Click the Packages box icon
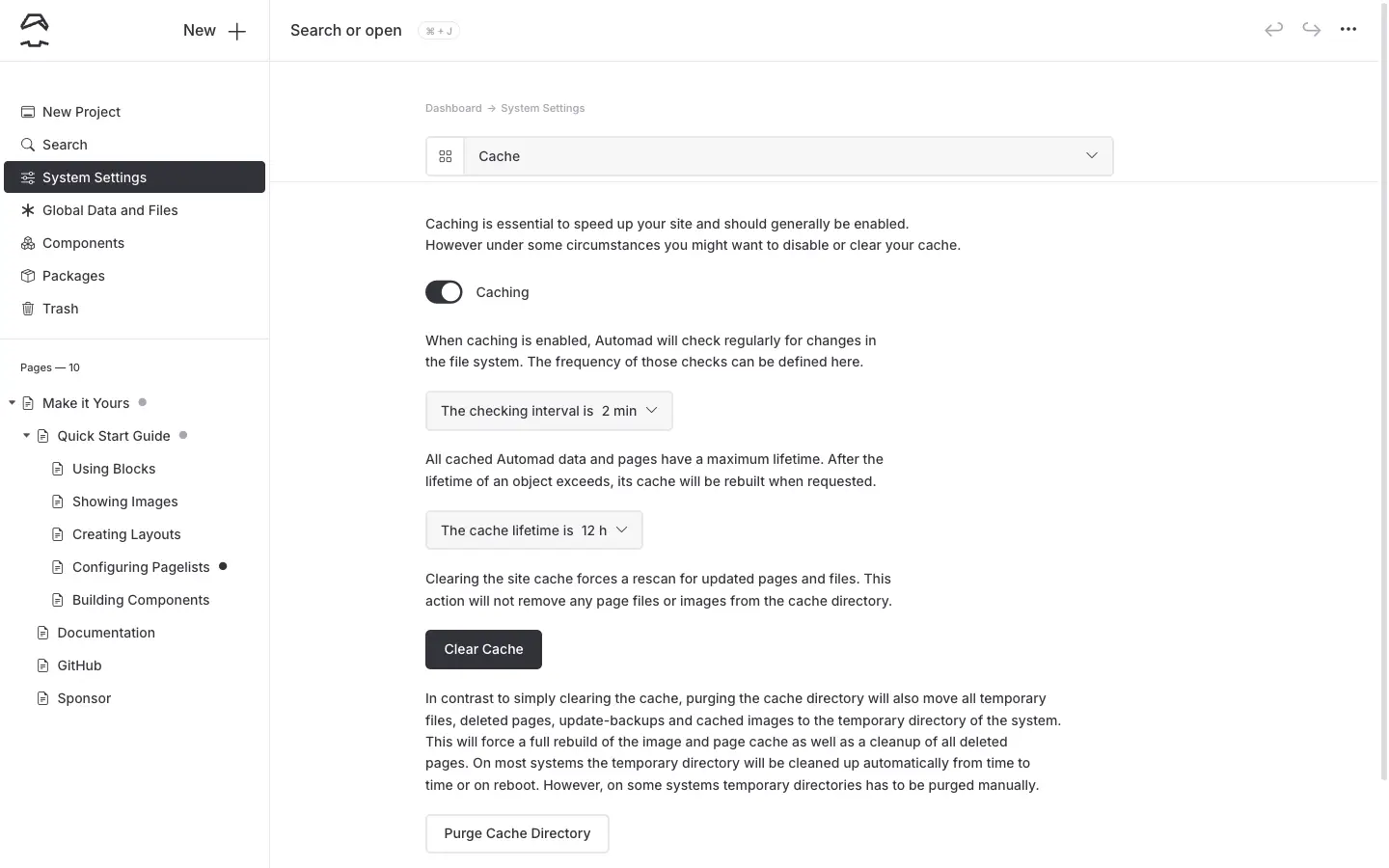 [x=28, y=276]
